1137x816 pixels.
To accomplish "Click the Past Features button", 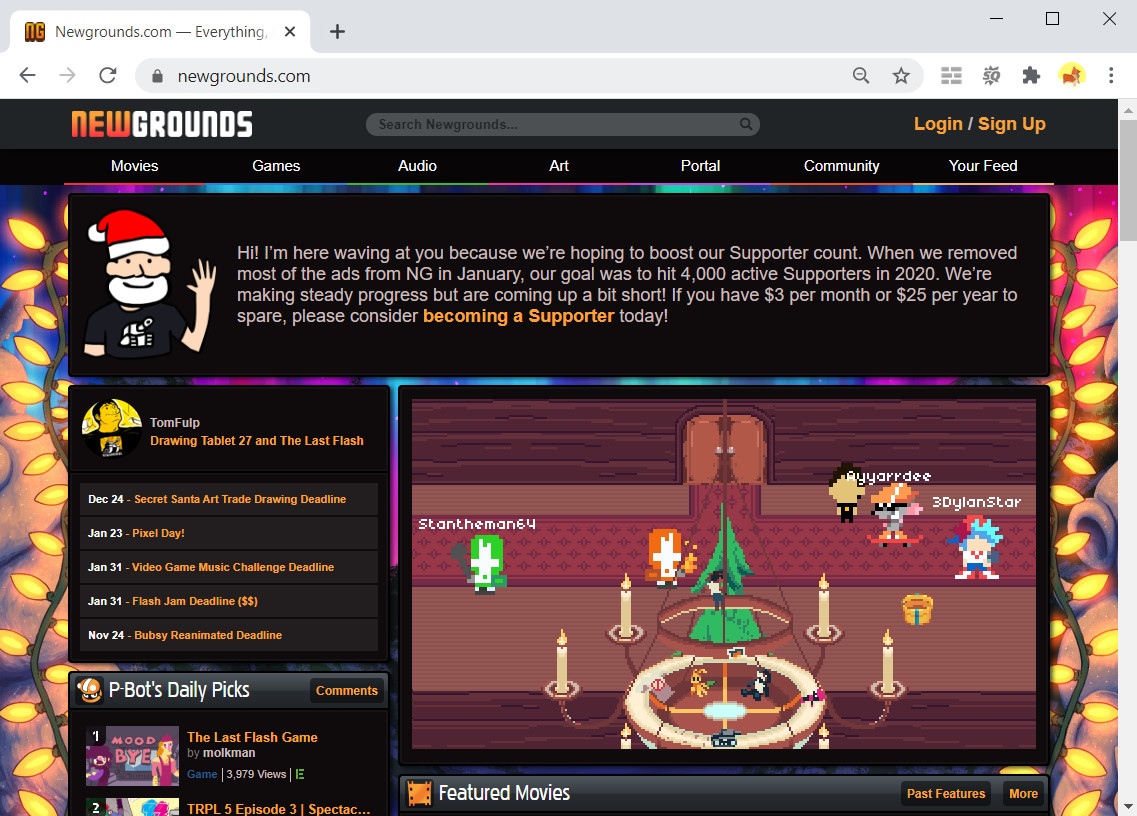I will coord(946,794).
